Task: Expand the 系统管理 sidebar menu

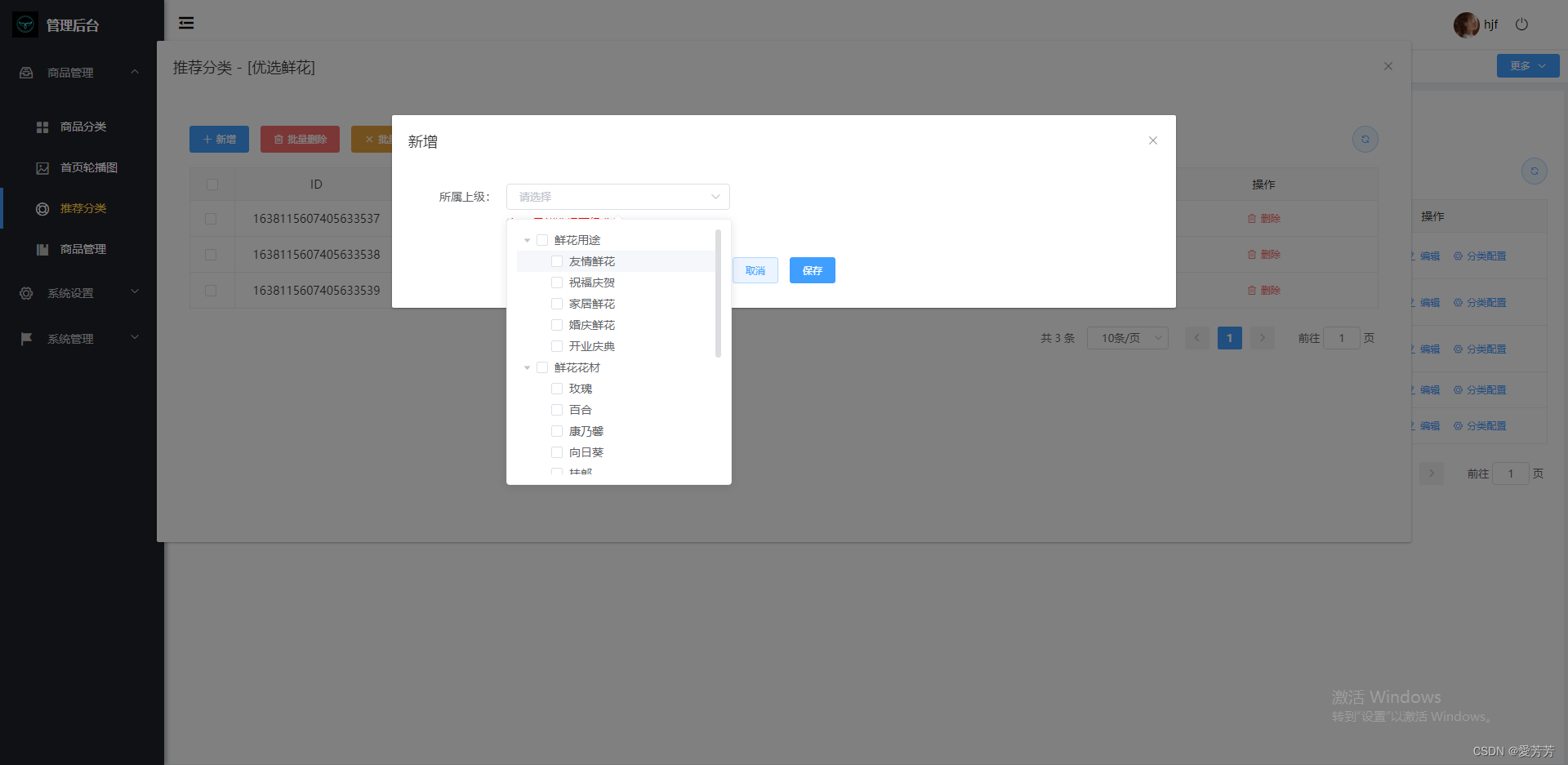Action: point(135,337)
